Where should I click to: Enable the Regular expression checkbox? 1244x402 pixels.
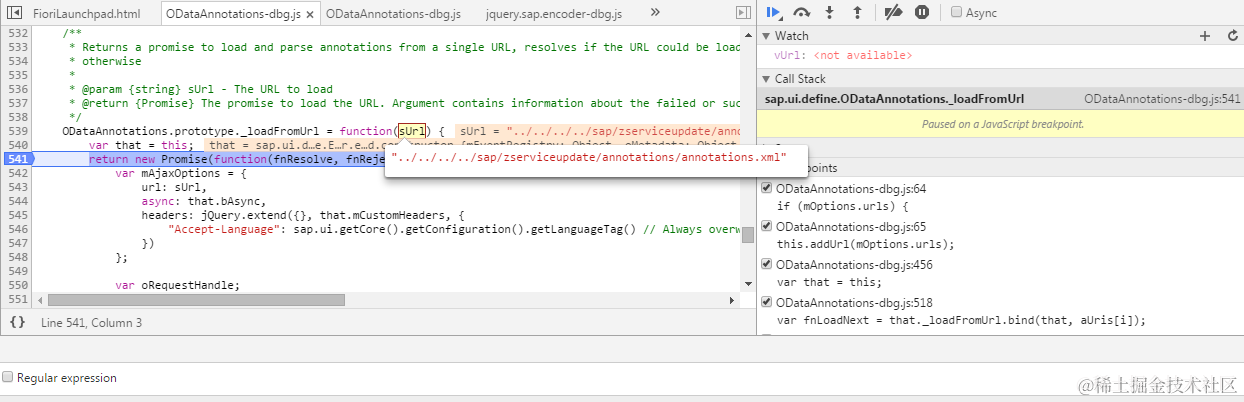point(8,378)
